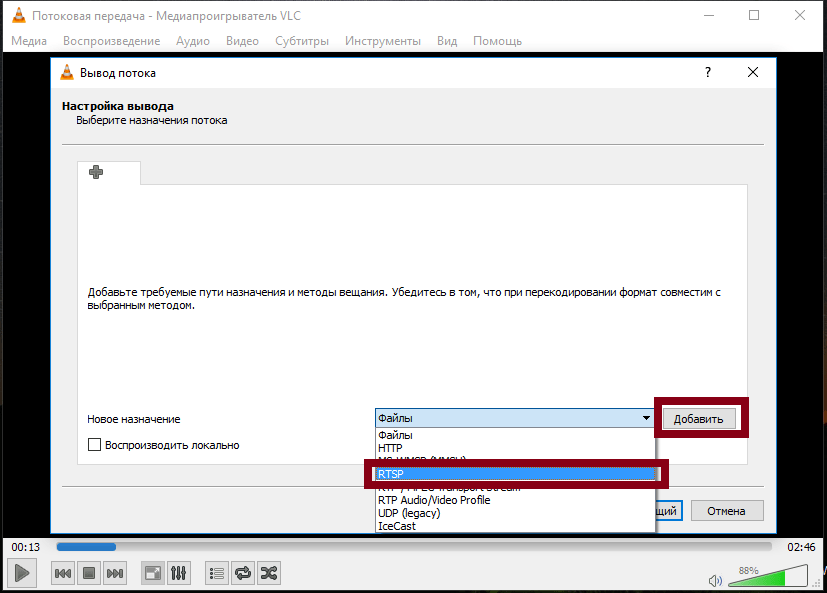Toggle loop repeat icon
827x593 pixels.
[x=243, y=573]
